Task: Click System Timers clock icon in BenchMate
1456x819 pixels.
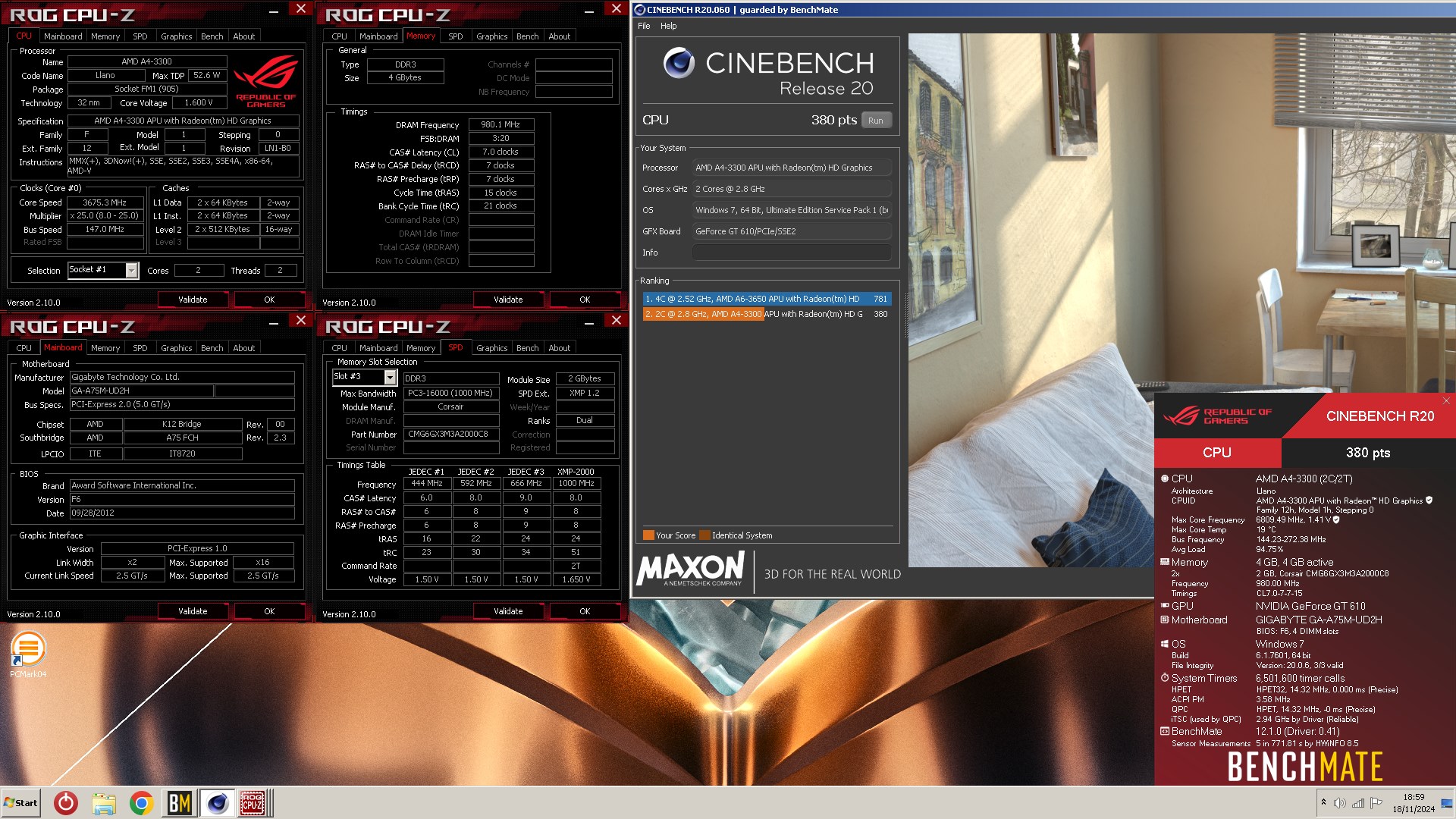Action: (x=1165, y=678)
